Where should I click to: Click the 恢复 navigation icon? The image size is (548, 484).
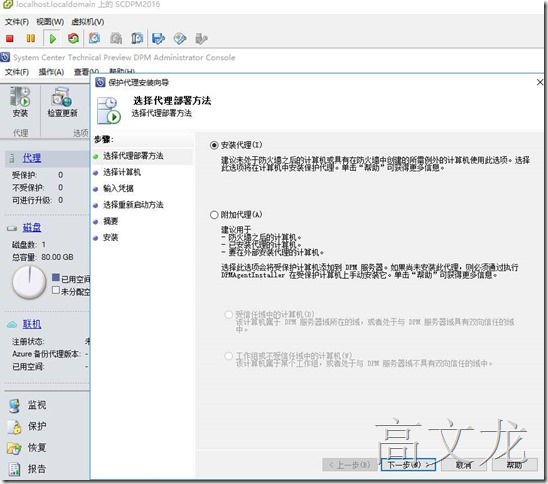tap(14, 448)
